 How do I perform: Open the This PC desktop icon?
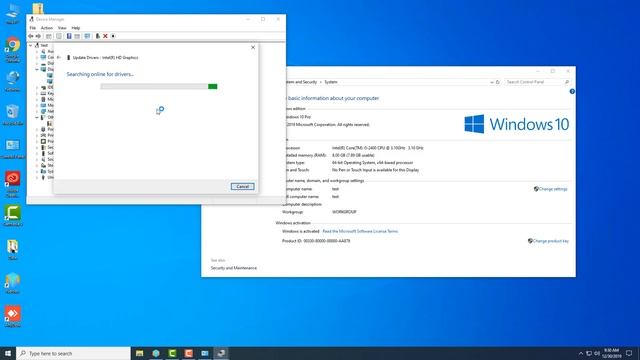coord(13,14)
